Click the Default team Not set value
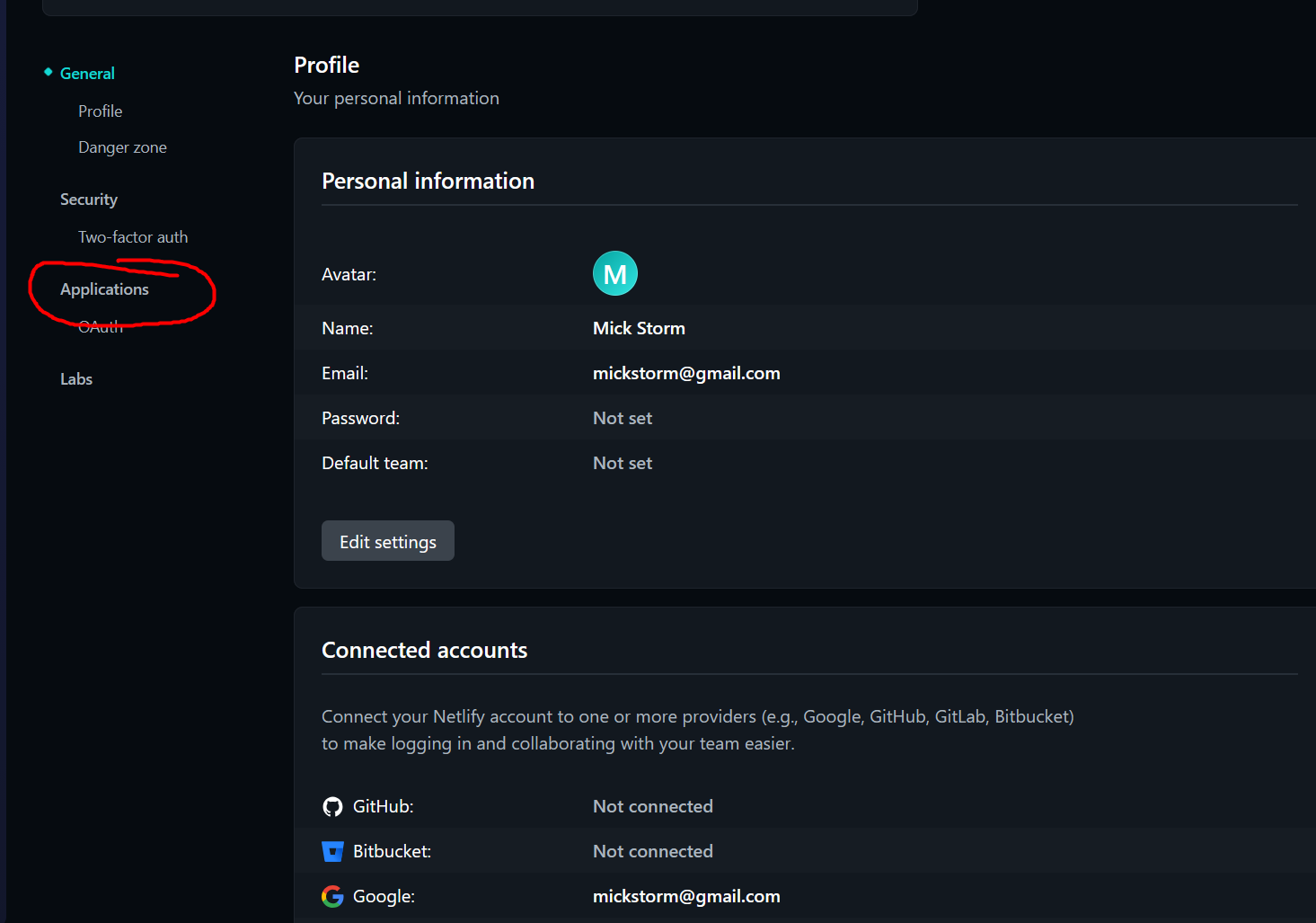 click(622, 463)
